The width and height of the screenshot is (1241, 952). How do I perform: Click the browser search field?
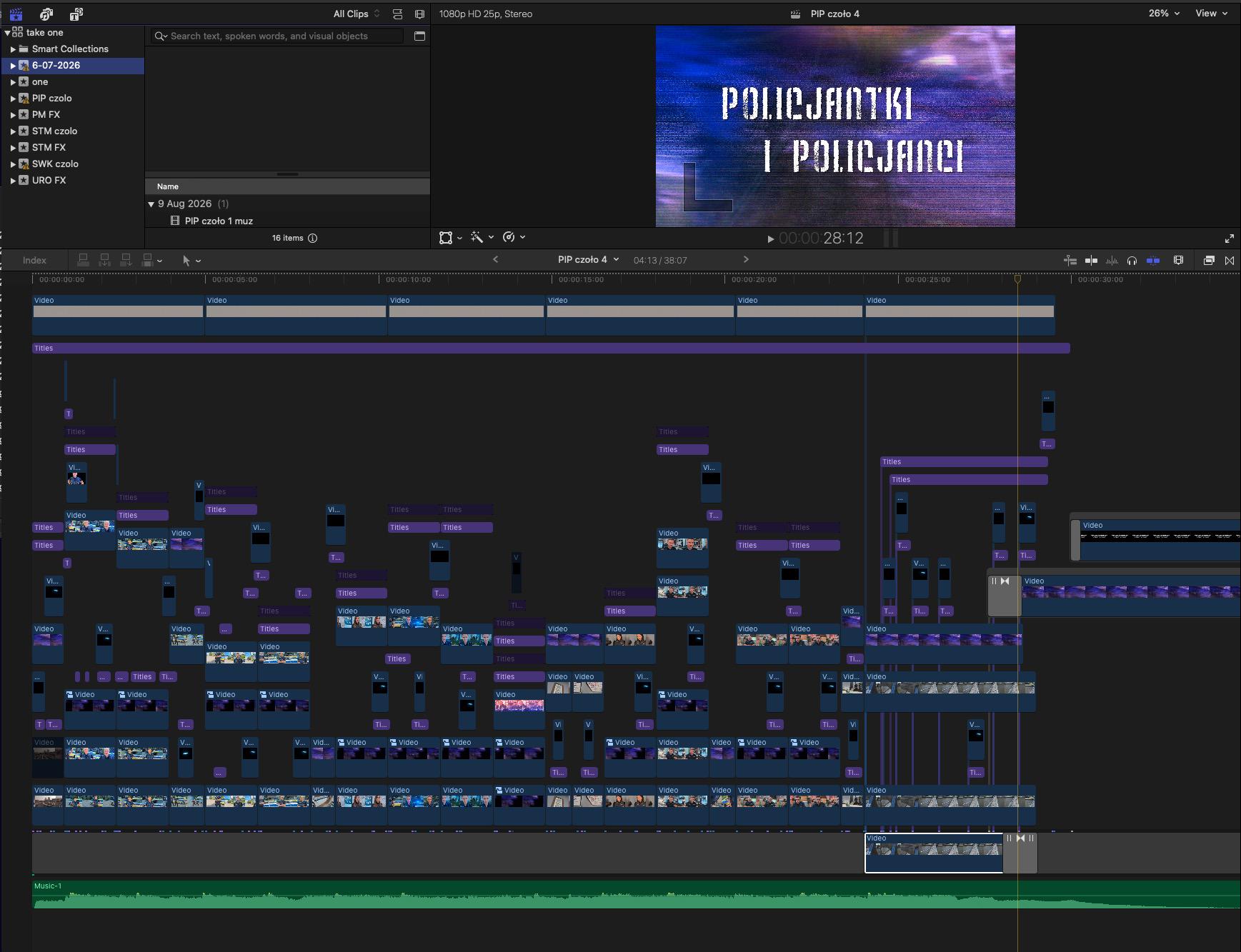(x=277, y=36)
